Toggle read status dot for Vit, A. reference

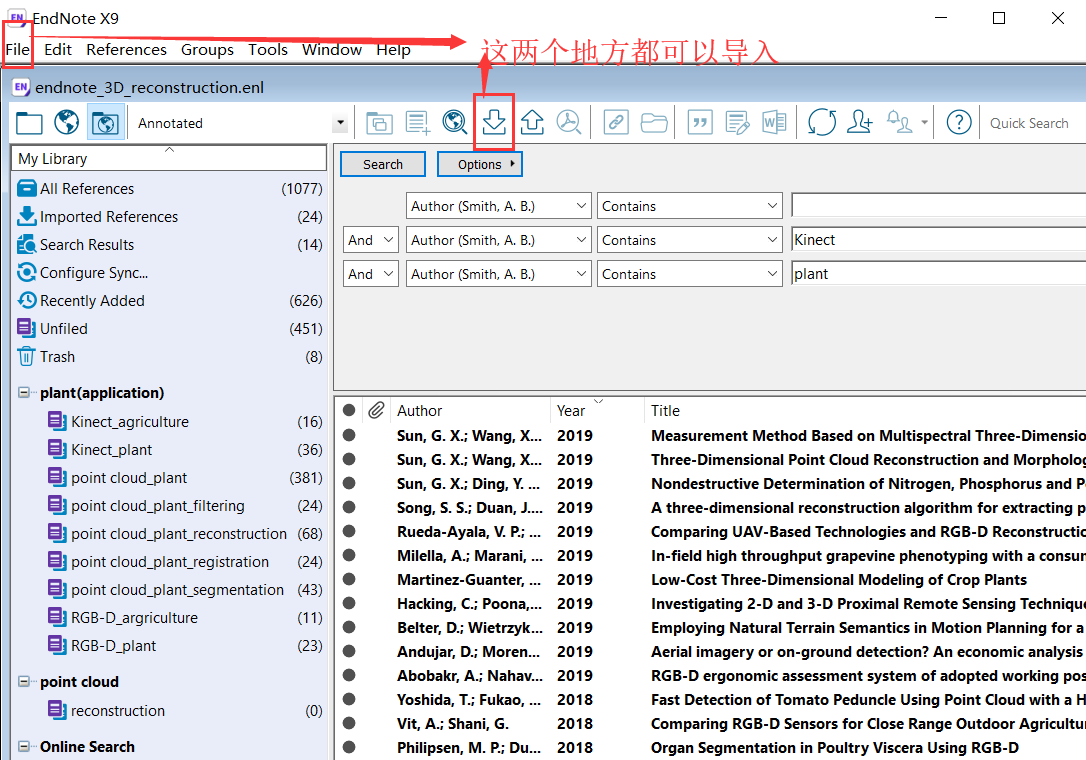349,723
